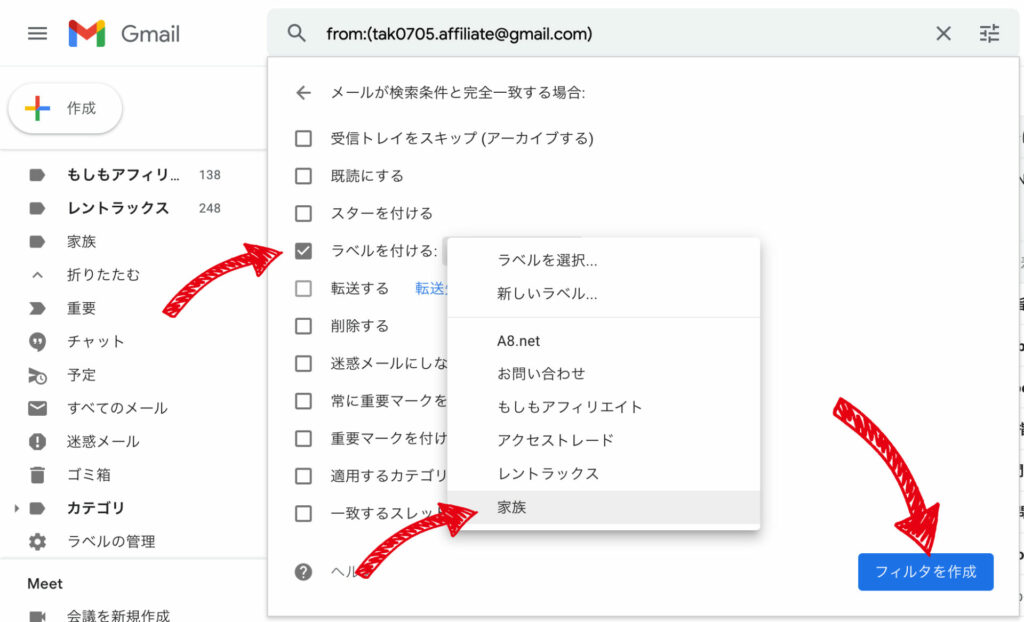Open すべてのメール in the sidebar
The image size is (1024, 622).
tap(117, 408)
